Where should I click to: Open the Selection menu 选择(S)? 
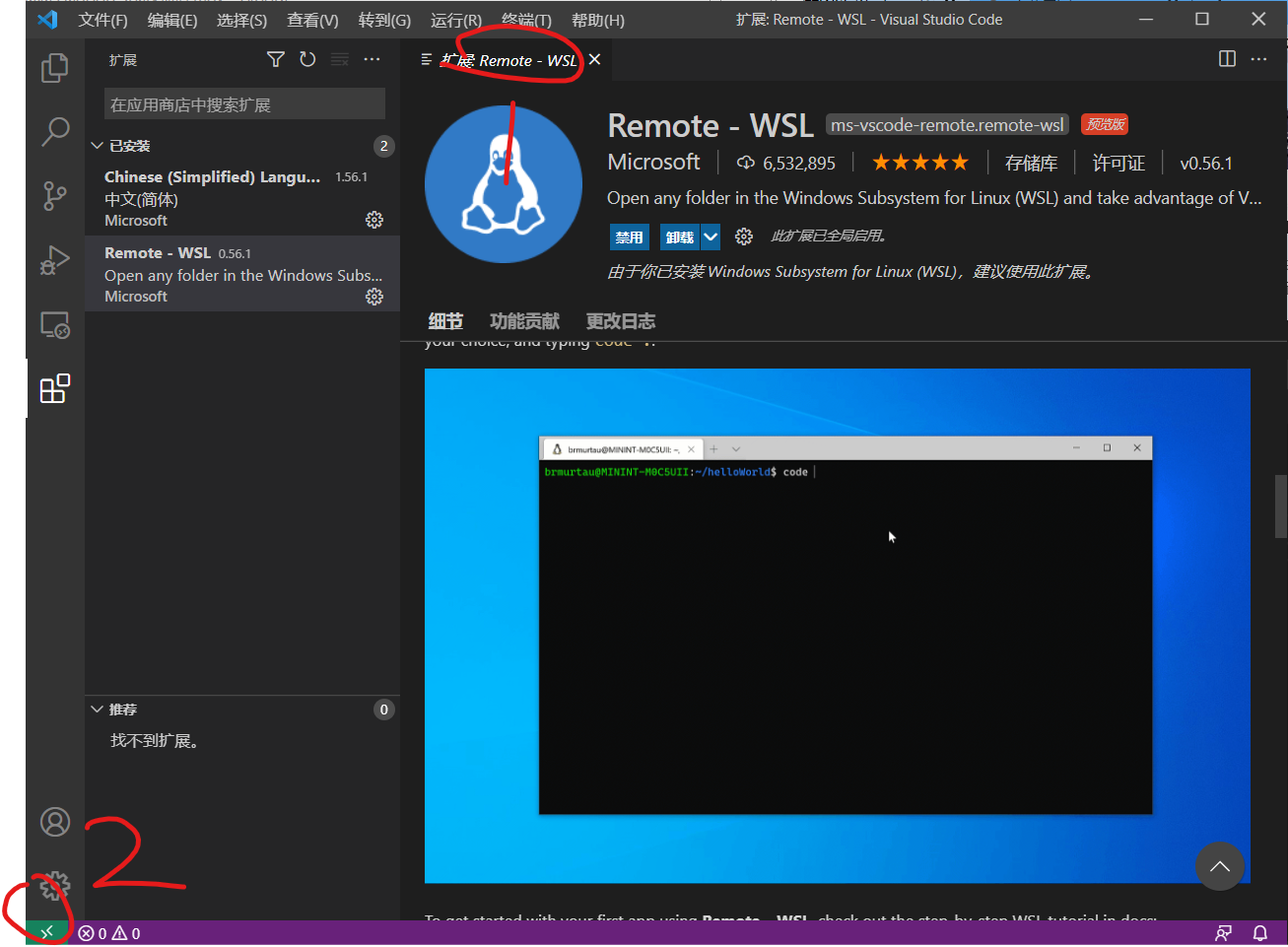point(242,20)
